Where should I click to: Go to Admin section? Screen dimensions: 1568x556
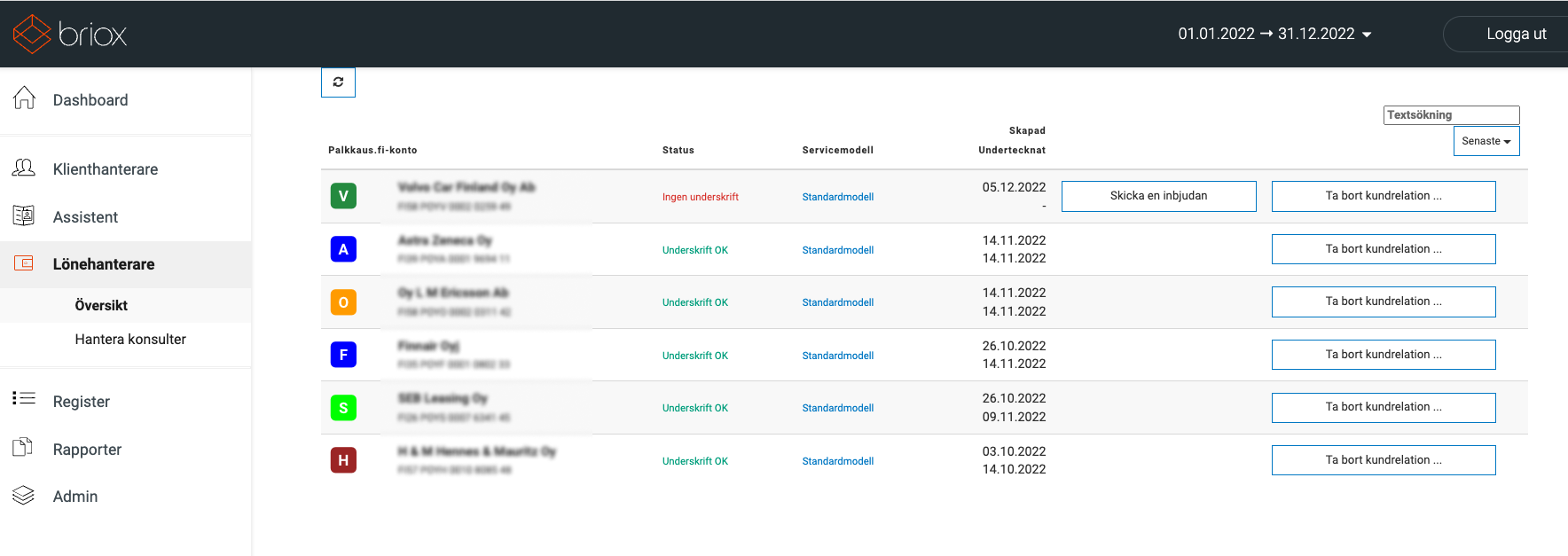[75, 497]
